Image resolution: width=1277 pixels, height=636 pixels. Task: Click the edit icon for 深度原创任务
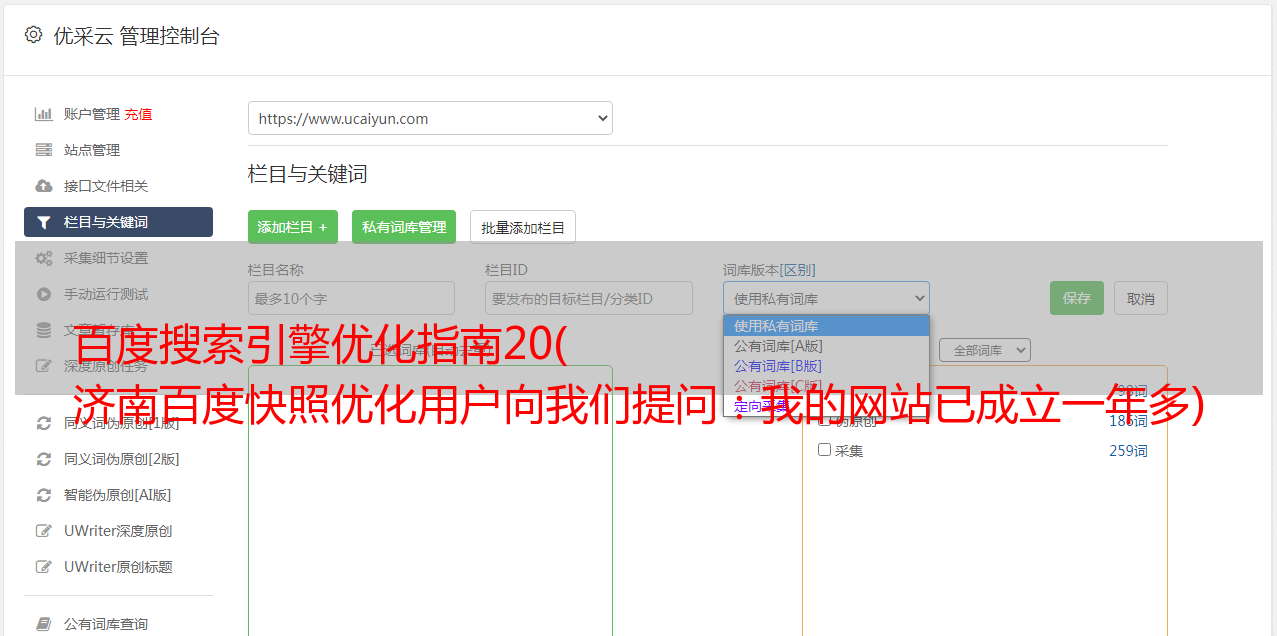43,366
